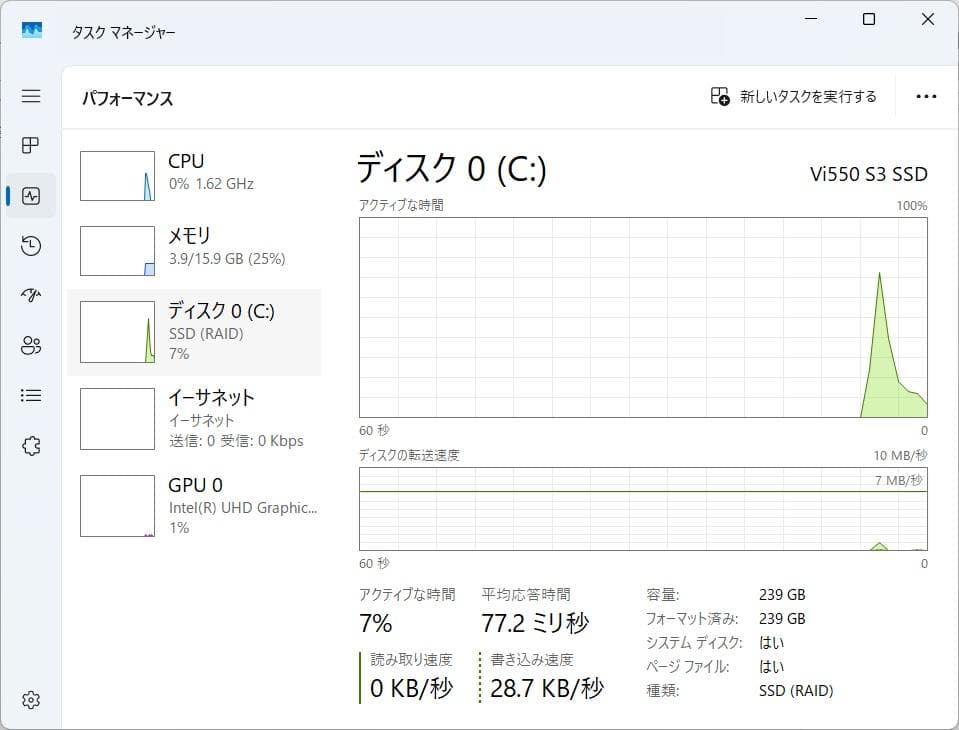Click the Vi550 S3 SSD label
The width and height of the screenshot is (959, 730).
click(x=868, y=173)
